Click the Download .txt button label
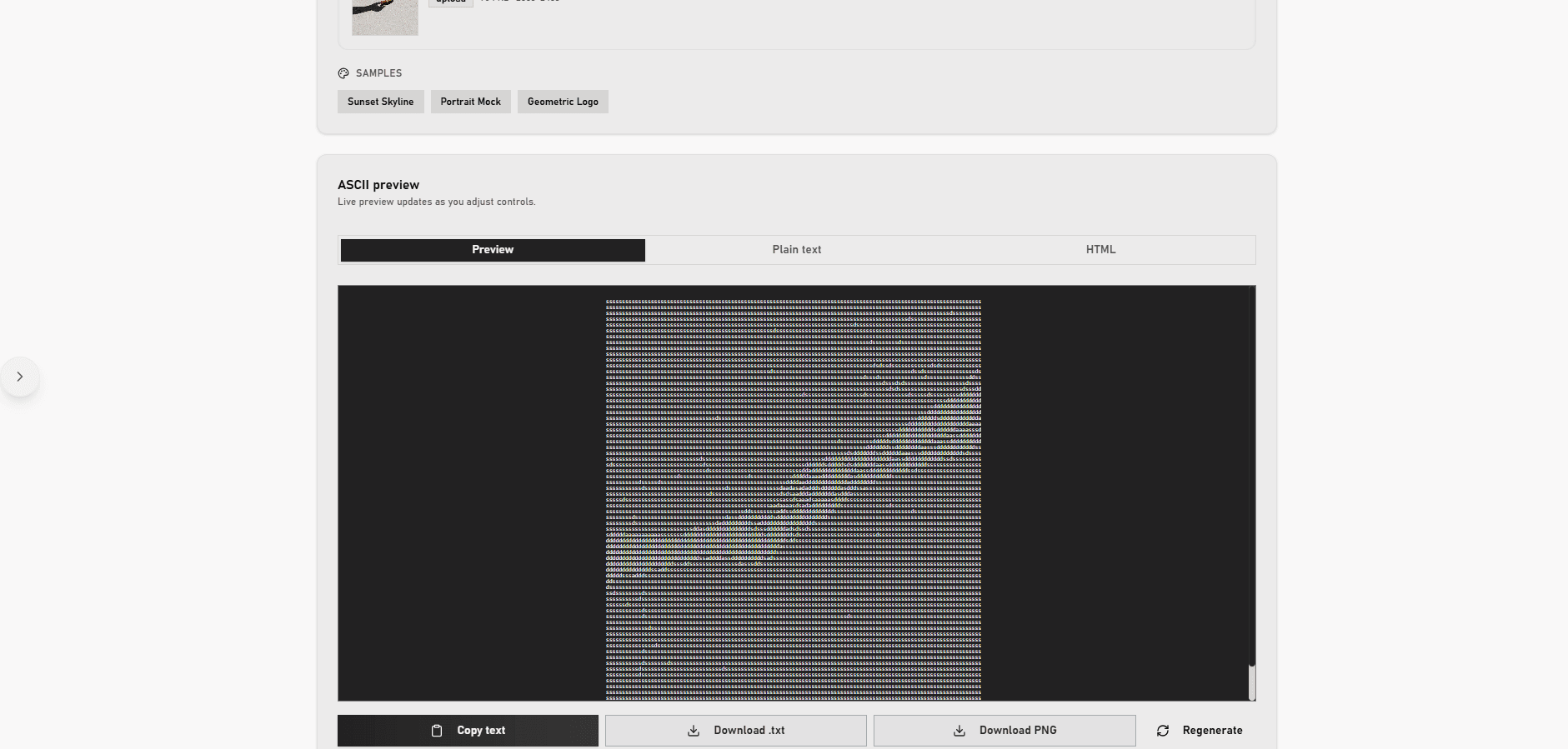Viewport: 1568px width, 749px height. [x=749, y=731]
